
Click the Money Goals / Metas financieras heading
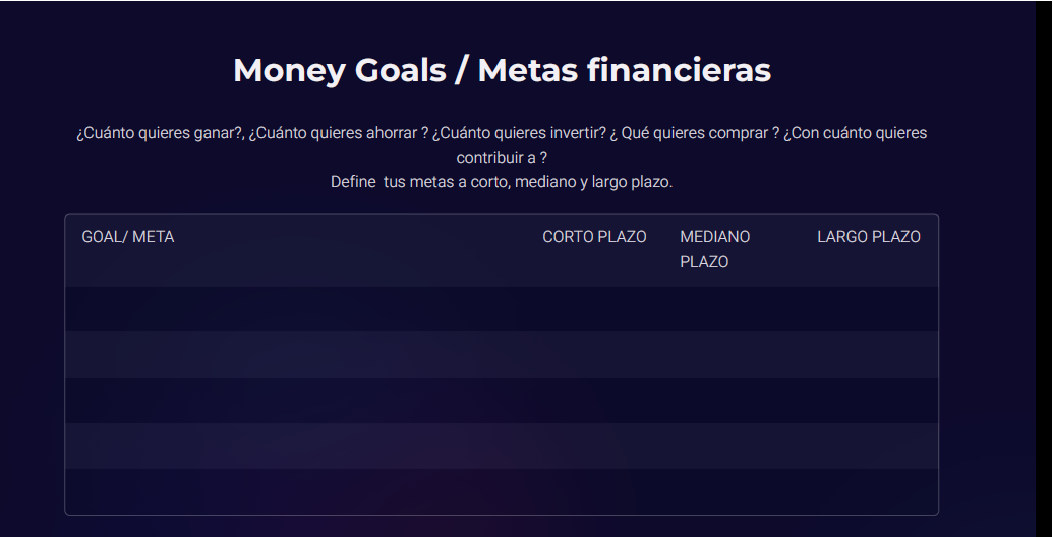[501, 71]
